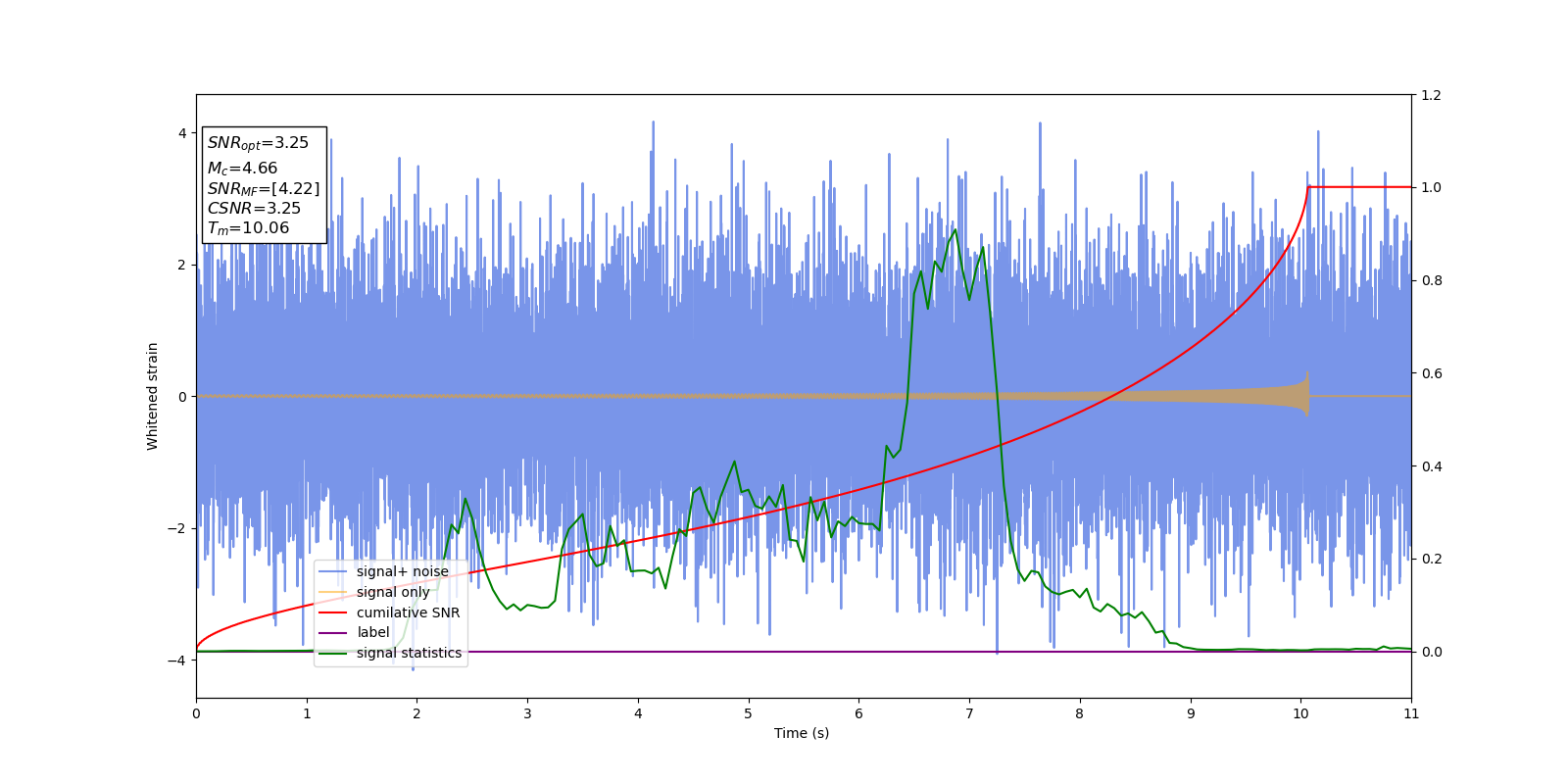Click the left y-axis tick label −4
This screenshot has height=784, width=1568.
(x=176, y=661)
